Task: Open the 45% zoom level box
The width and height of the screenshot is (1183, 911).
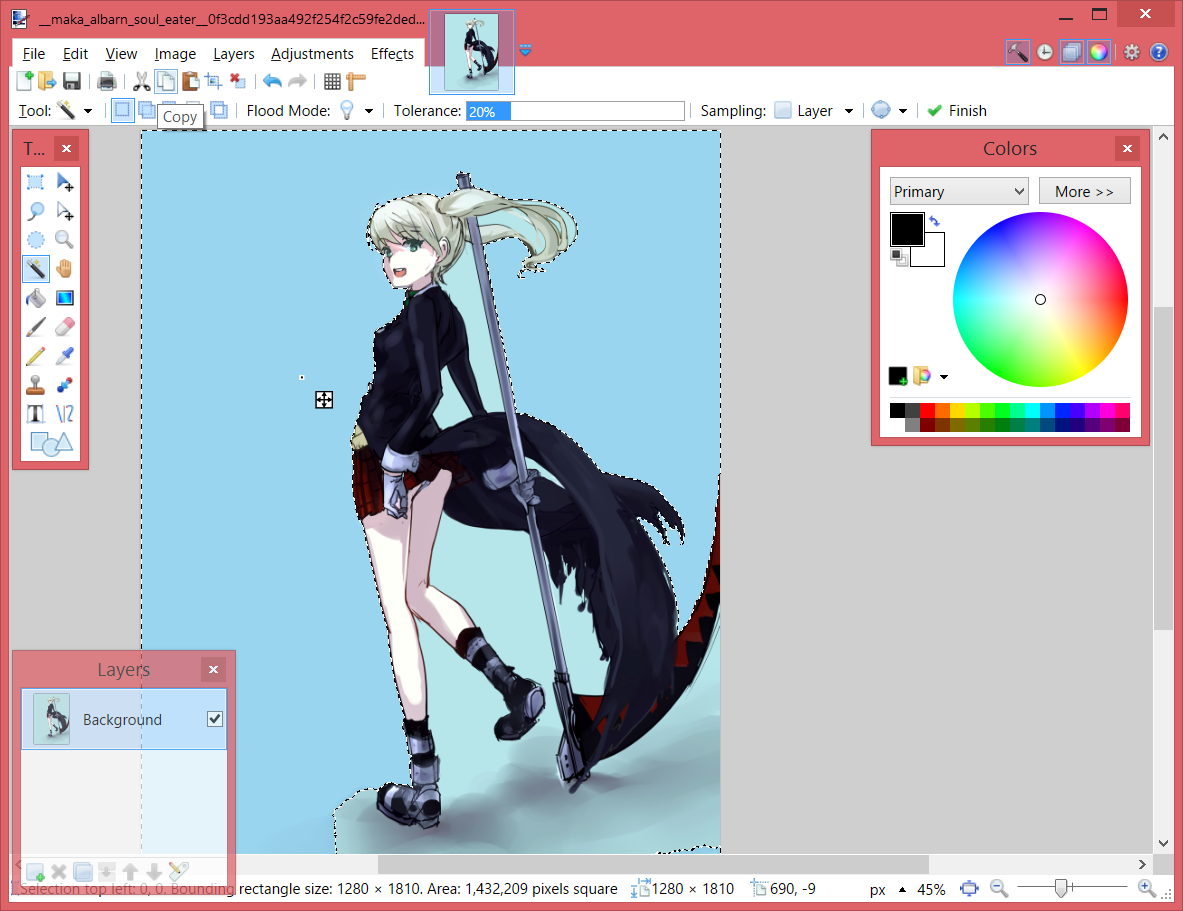Action: 931,889
